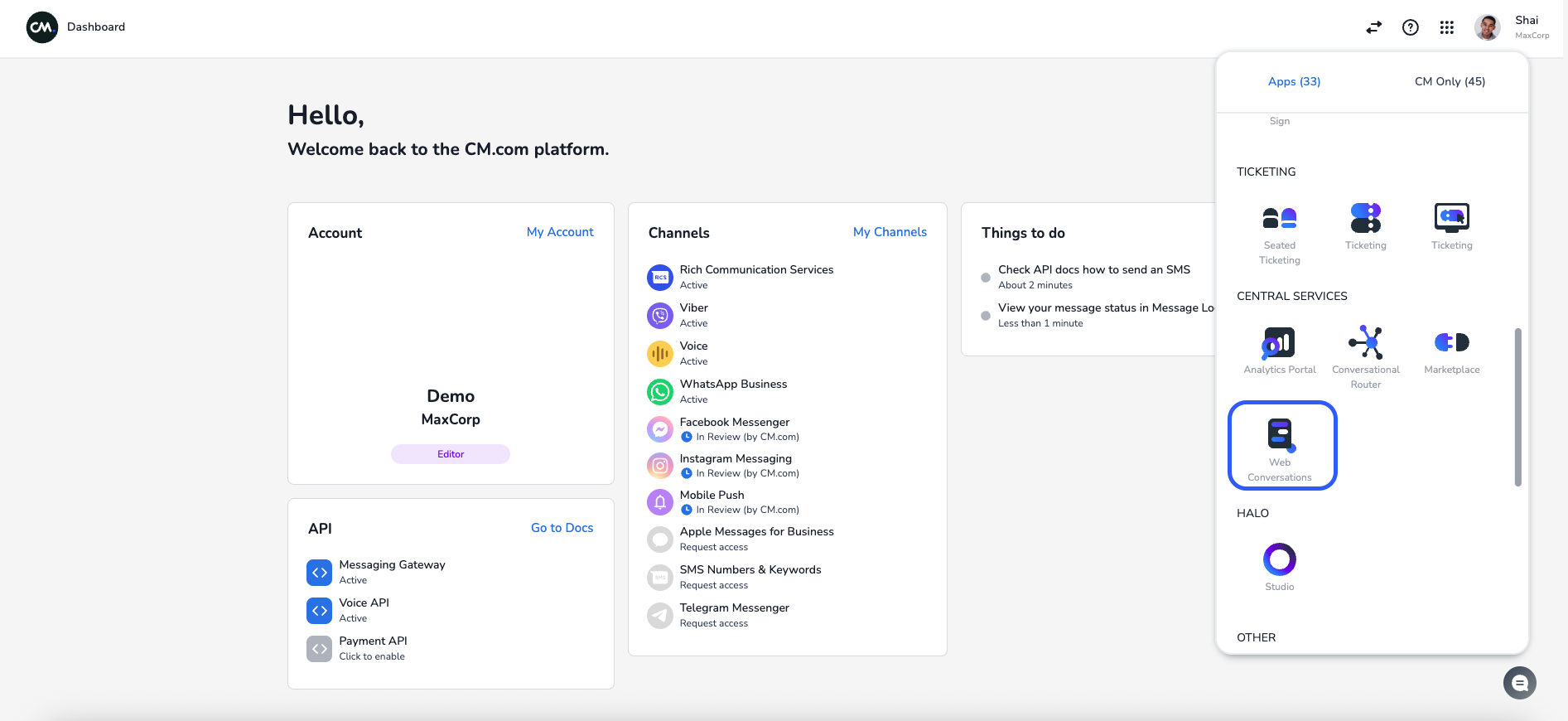Open the chat support bubble
Viewport: 1568px width, 721px height.
(x=1519, y=683)
